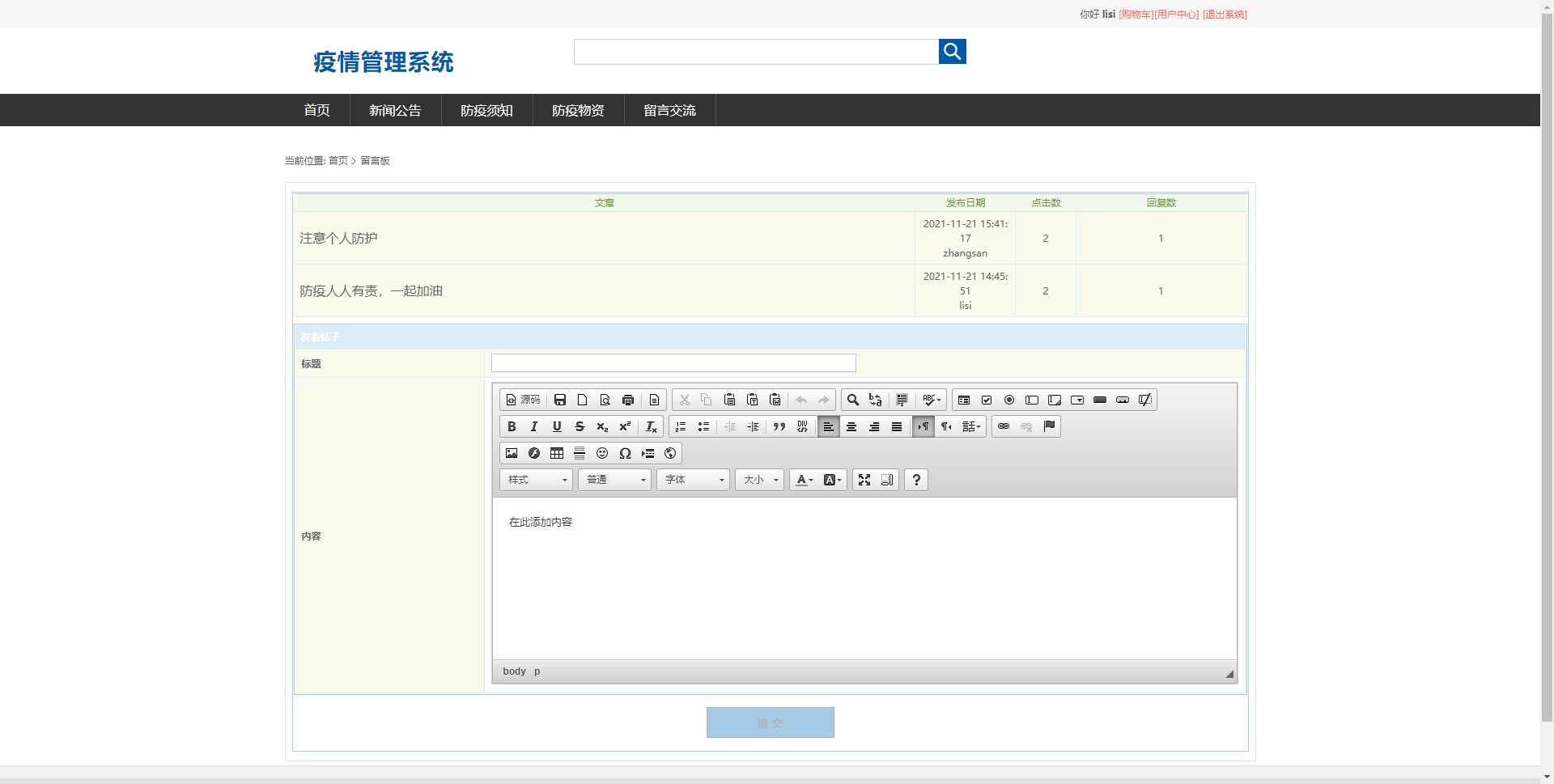Maximize the editor
This screenshot has width=1554, height=784.
pyautogui.click(x=864, y=480)
